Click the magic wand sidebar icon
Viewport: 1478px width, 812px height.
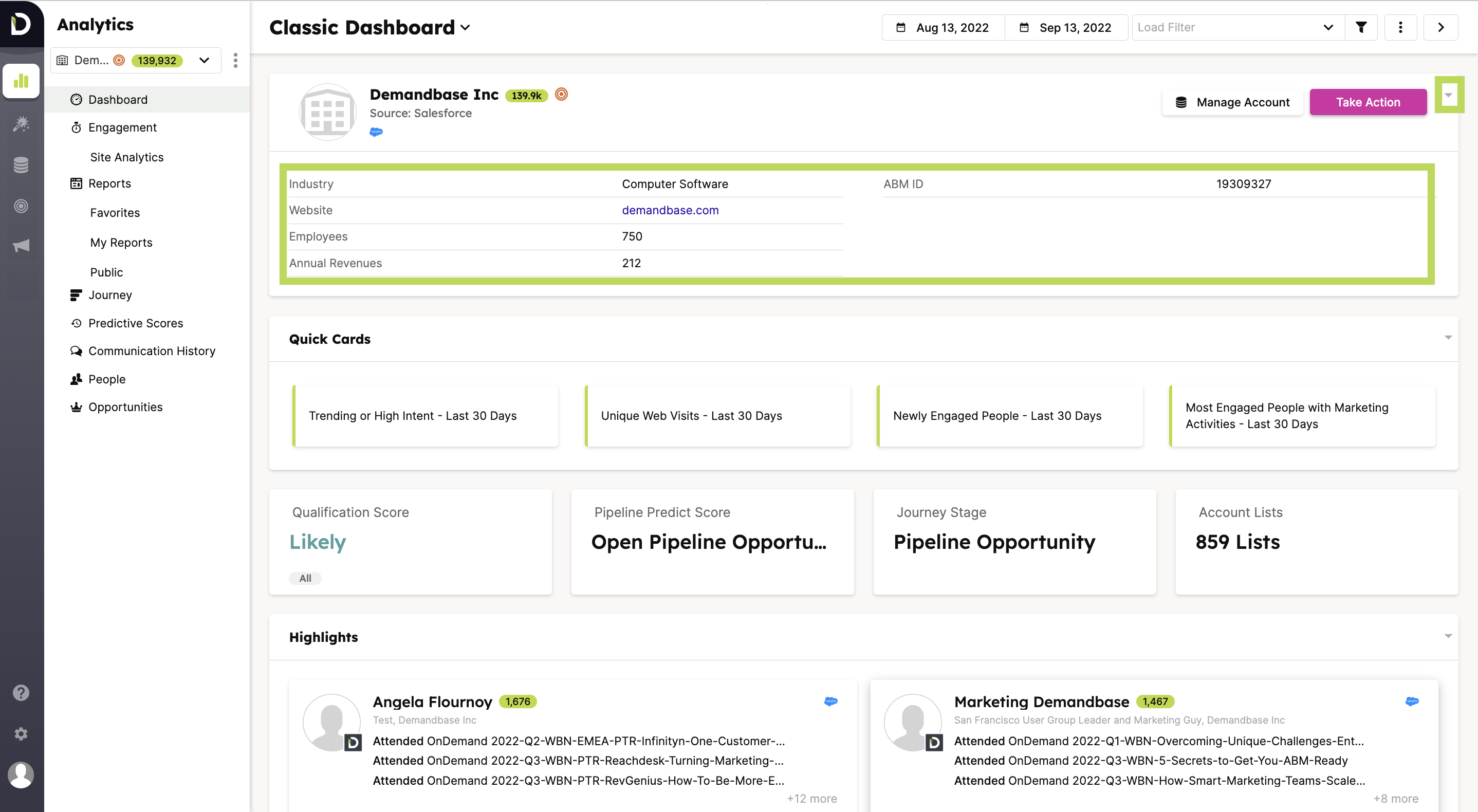tap(21, 123)
